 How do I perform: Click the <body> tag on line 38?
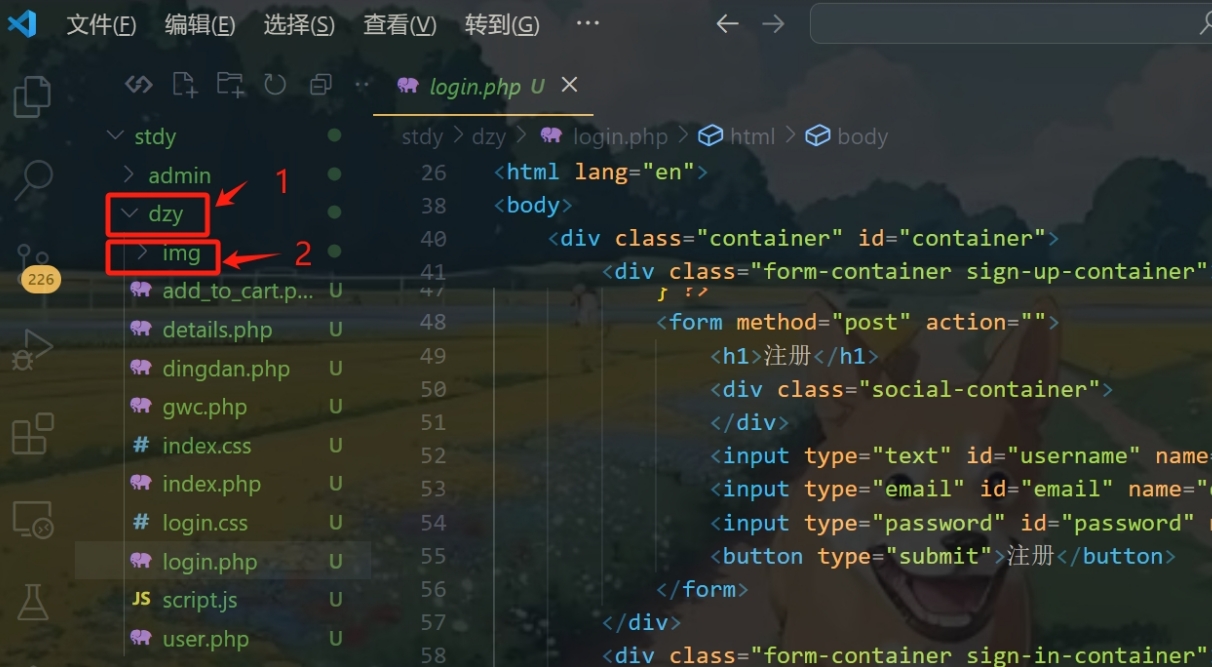[x=533, y=205]
